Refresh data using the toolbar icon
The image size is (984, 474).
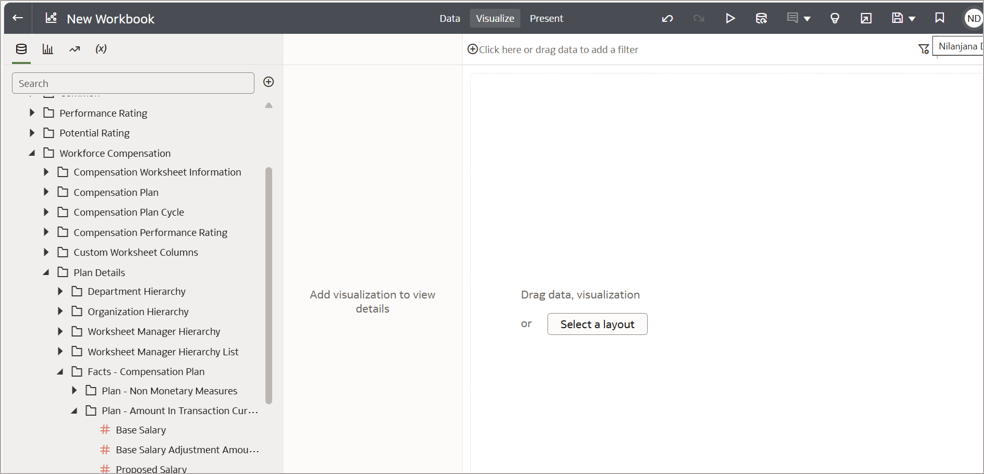[761, 19]
